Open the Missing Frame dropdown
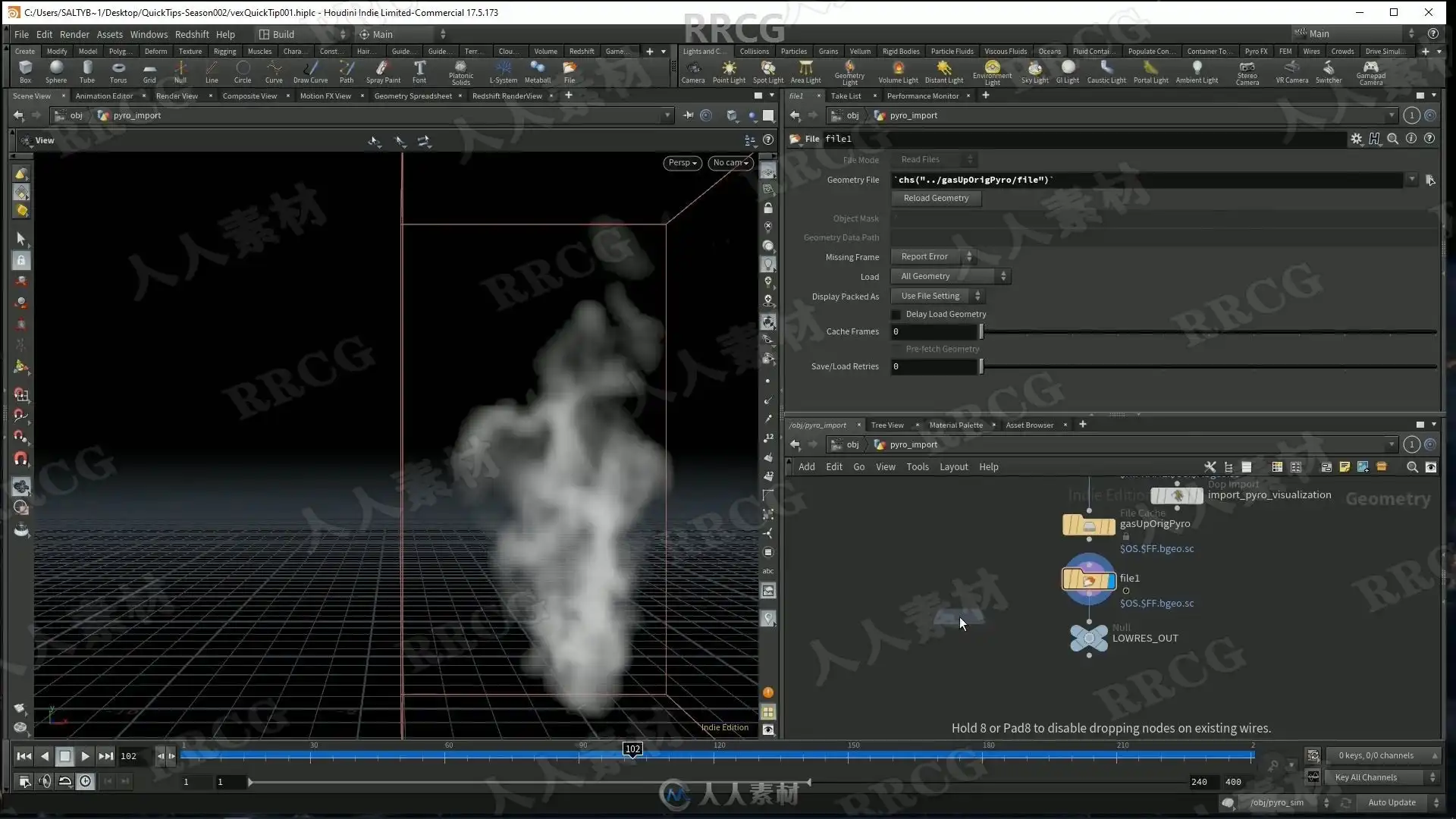 934,256
